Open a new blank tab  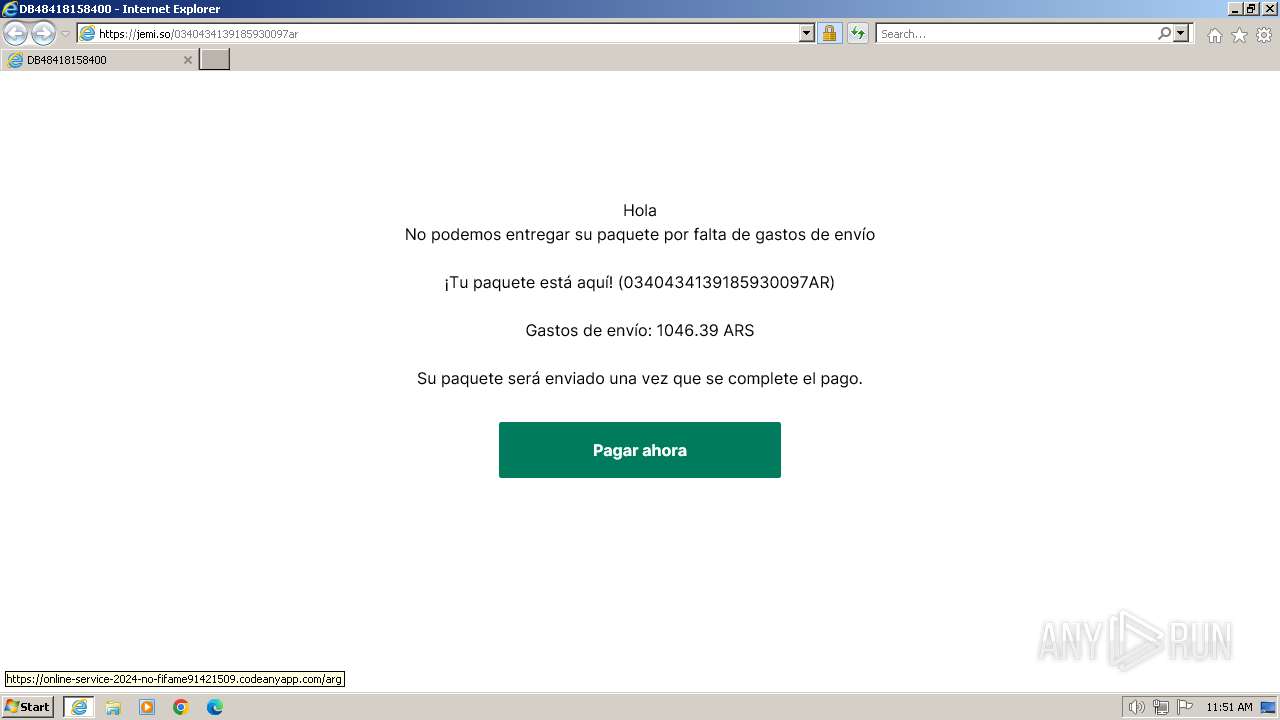pos(215,60)
